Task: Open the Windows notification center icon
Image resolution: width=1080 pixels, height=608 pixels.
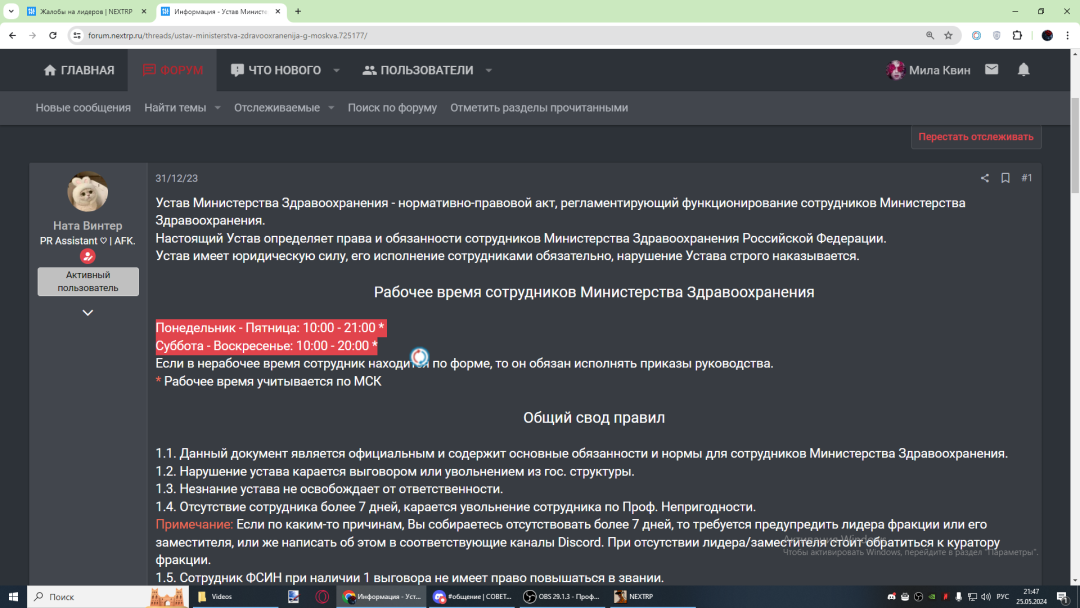Action: [x=1063, y=597]
